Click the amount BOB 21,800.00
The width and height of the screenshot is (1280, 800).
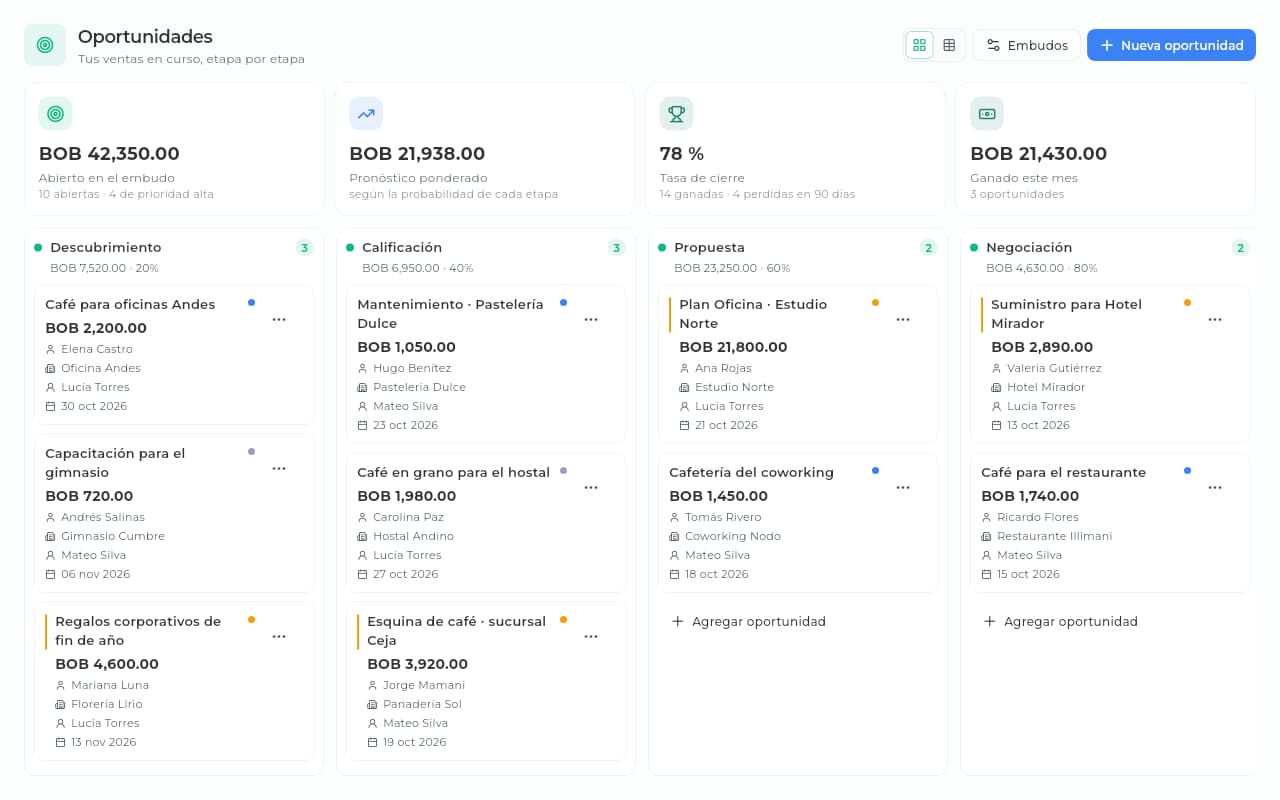point(733,347)
